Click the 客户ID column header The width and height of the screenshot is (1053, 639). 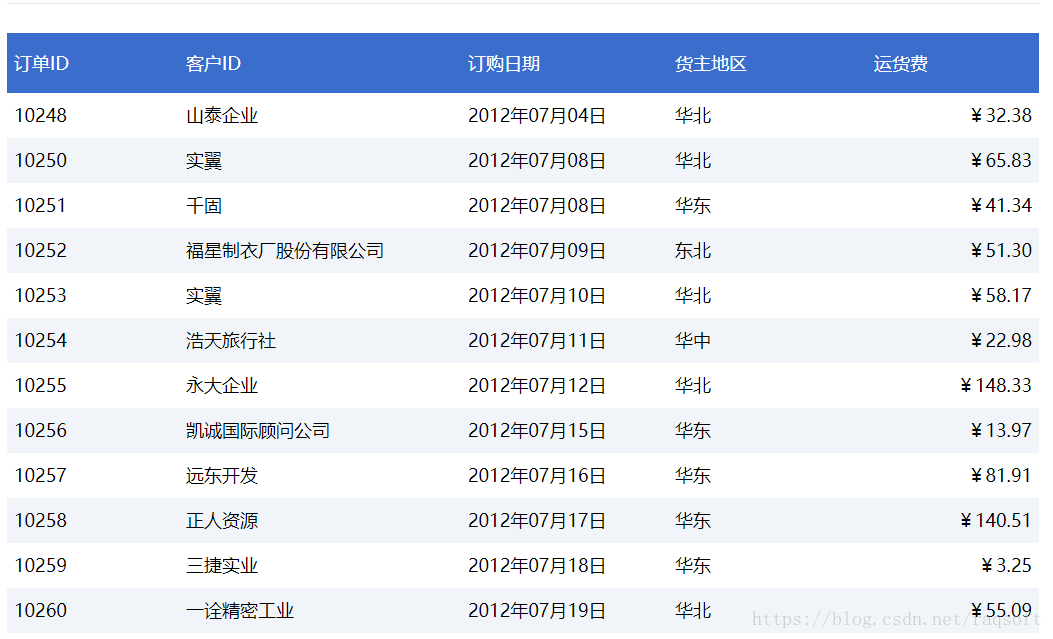tap(214, 64)
